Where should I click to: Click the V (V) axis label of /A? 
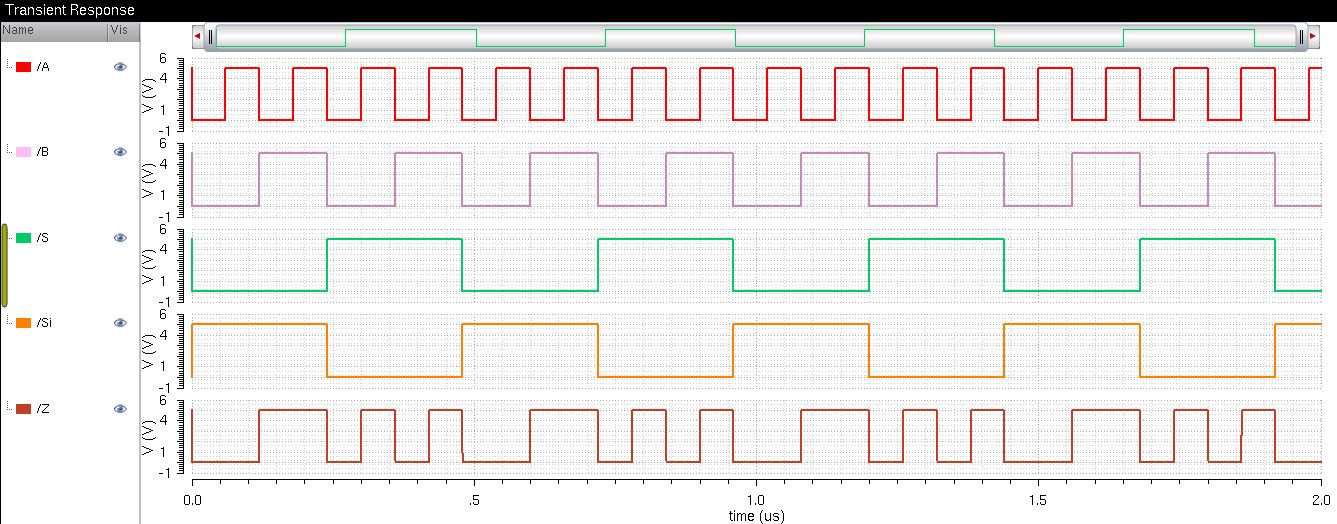(x=147, y=94)
